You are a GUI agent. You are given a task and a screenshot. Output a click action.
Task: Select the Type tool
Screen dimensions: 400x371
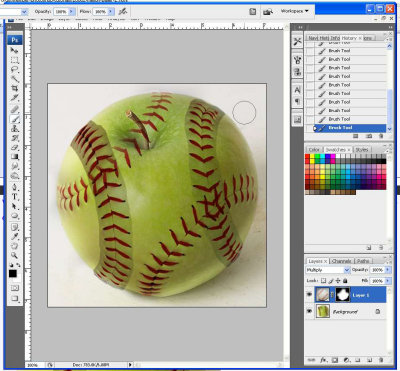click(14, 196)
